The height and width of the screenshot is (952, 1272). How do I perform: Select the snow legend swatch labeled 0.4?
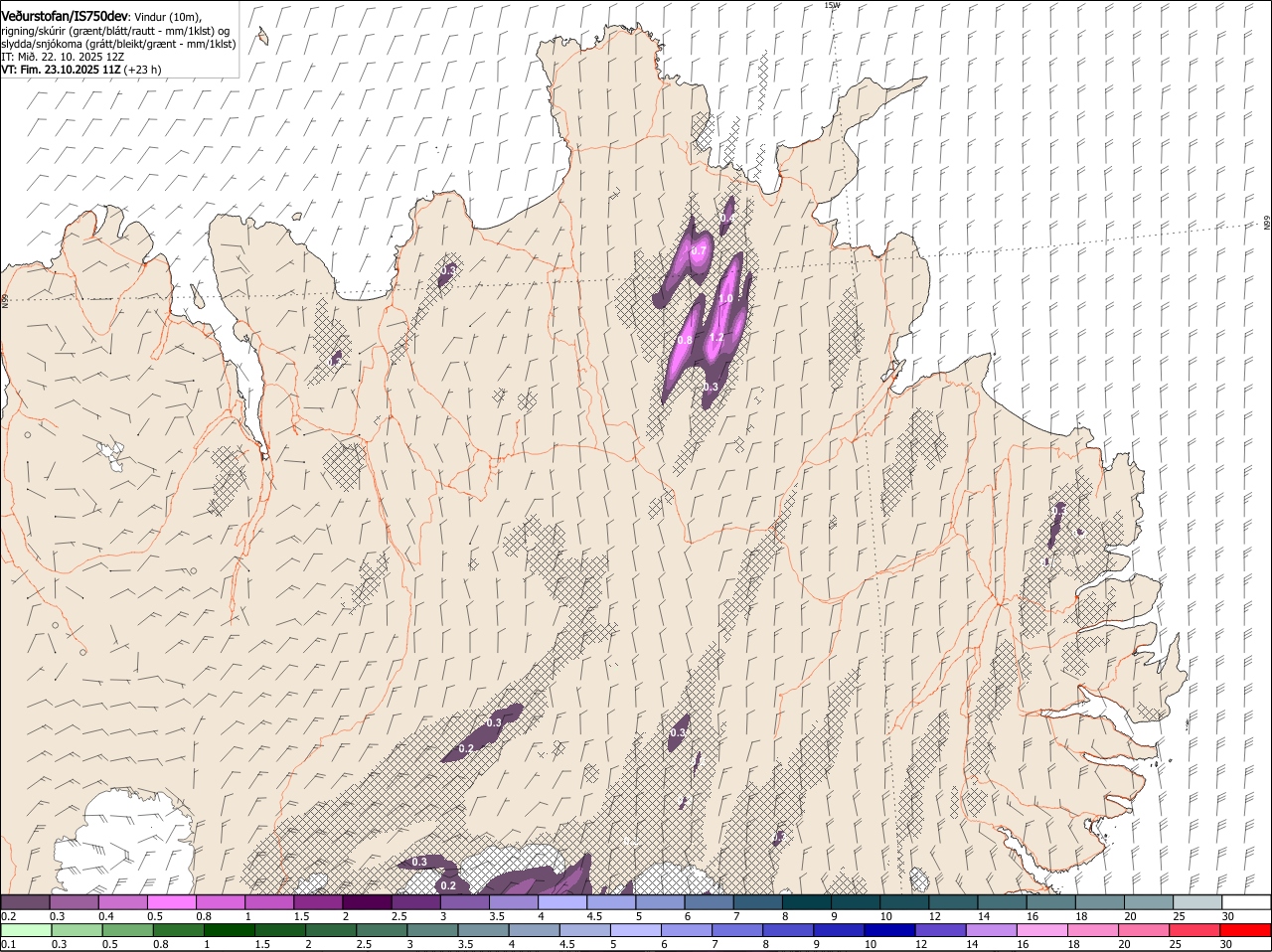123,902
